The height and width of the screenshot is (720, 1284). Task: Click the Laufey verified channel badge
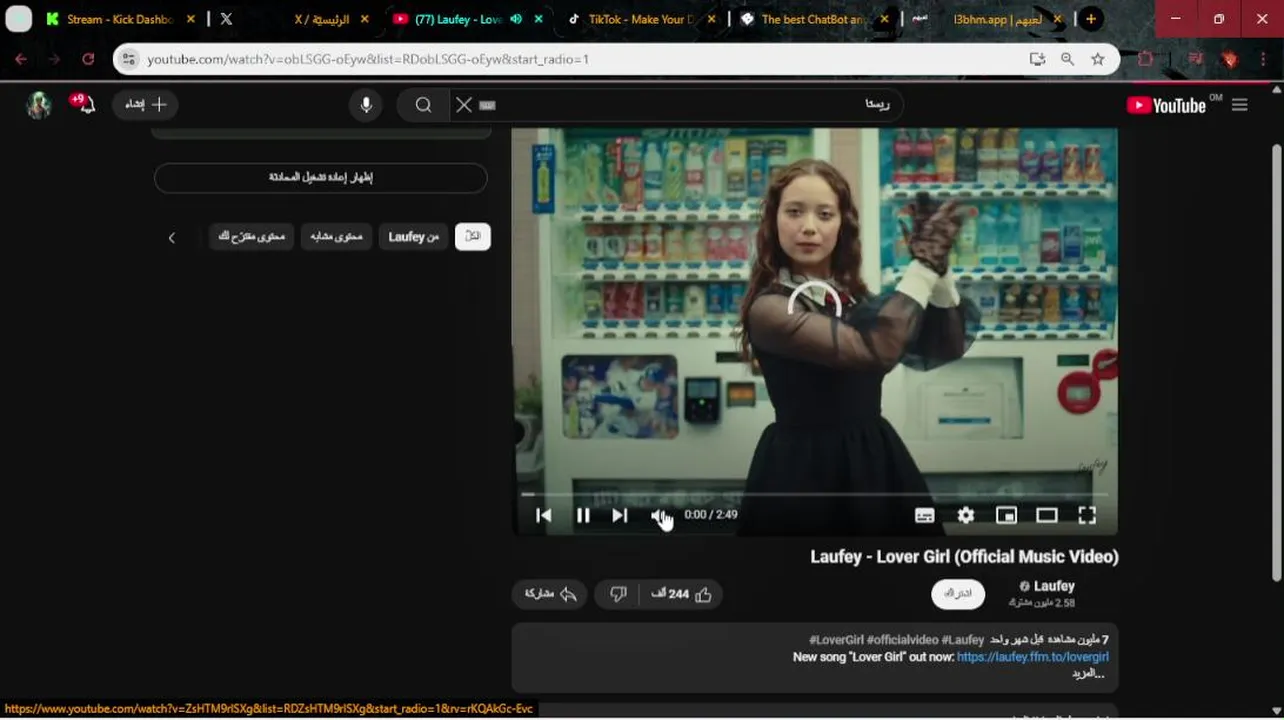(1024, 587)
